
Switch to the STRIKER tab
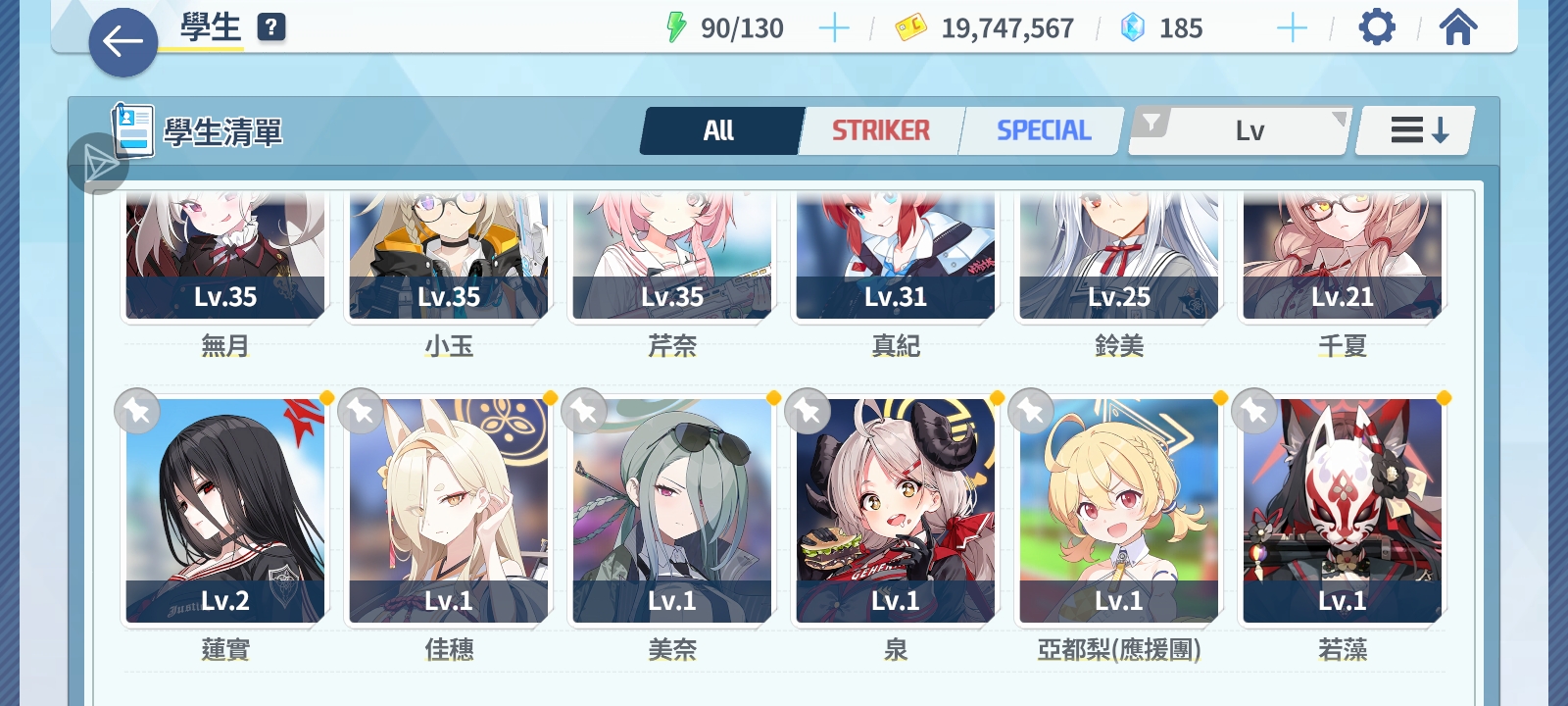881,130
